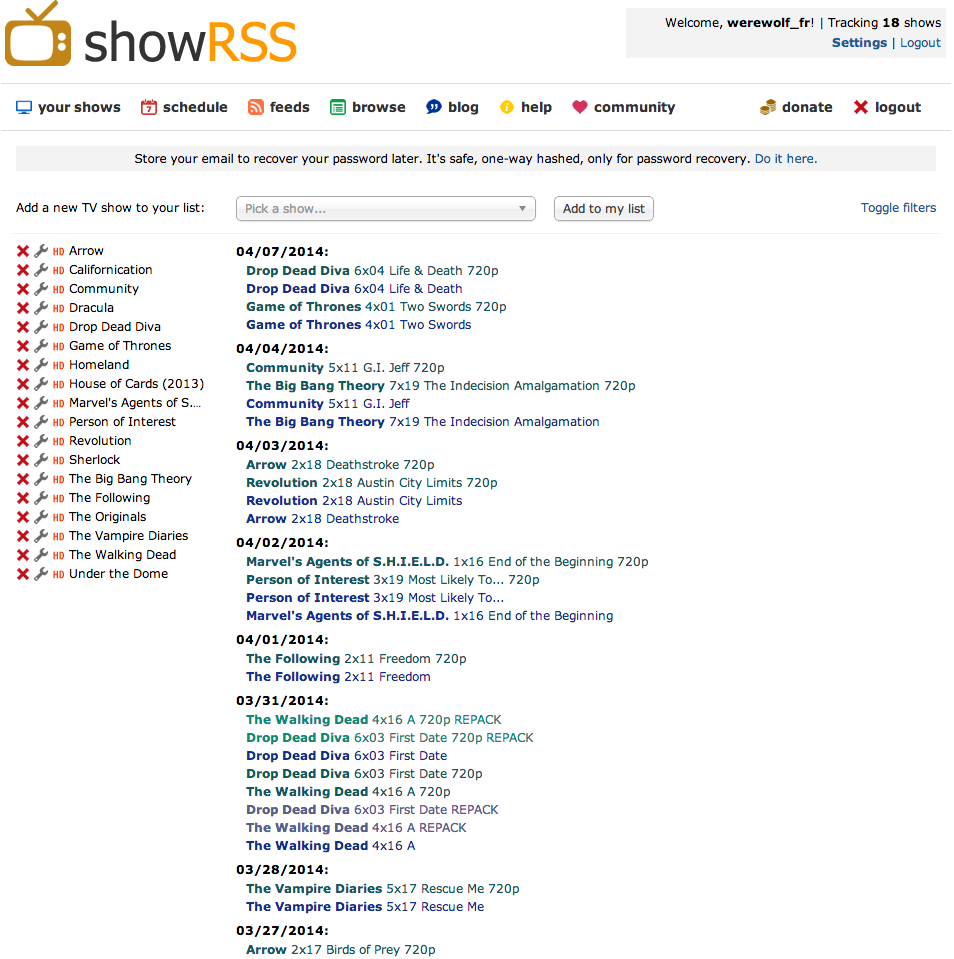Screen dimensions: 954x959
Task: Open the help page
Action: (x=526, y=107)
